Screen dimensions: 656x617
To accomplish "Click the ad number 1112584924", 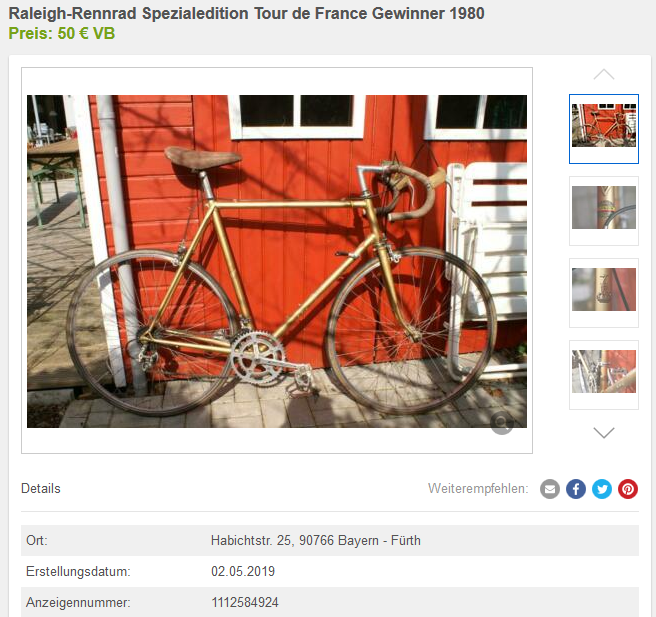I will point(245,602).
